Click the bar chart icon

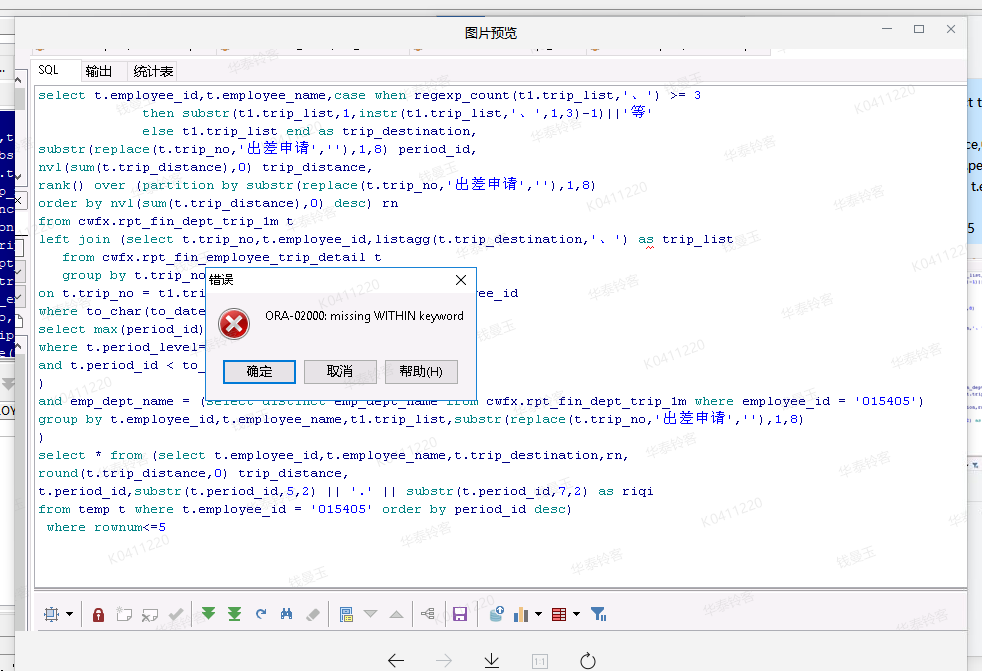pyautogui.click(x=521, y=614)
